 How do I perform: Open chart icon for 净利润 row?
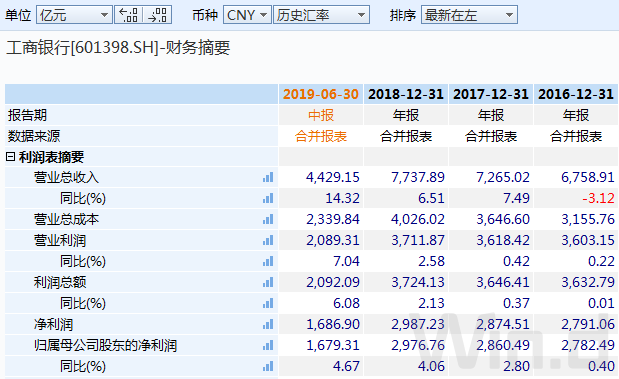pyautogui.click(x=268, y=325)
